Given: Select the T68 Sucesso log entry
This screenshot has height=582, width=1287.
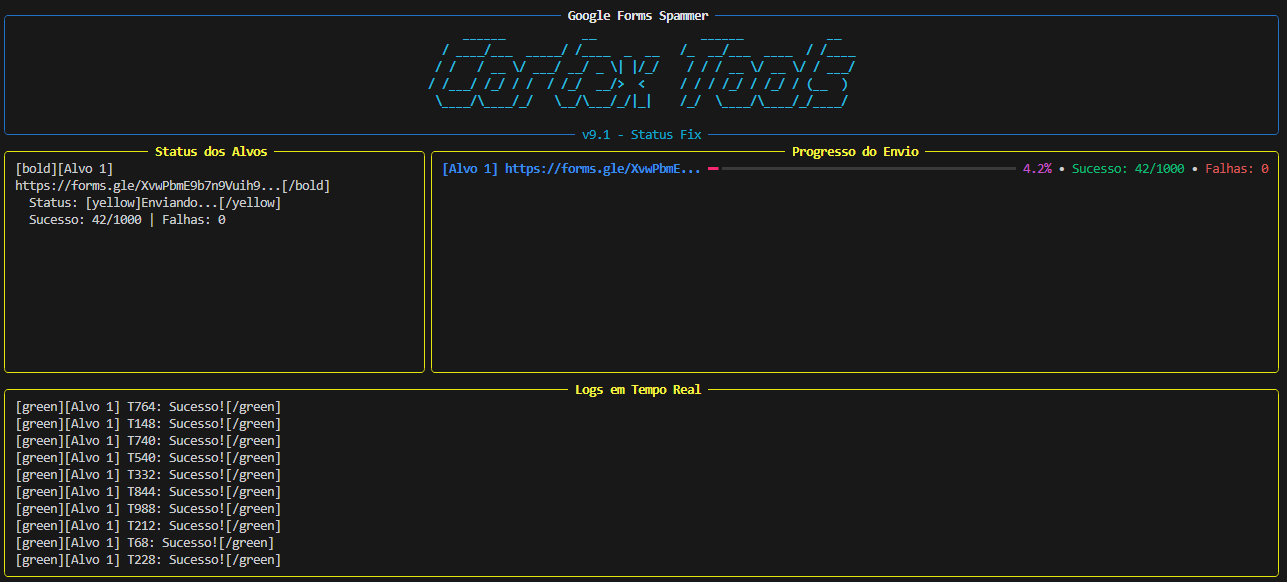Looking at the screenshot, I should click(x=145, y=543).
